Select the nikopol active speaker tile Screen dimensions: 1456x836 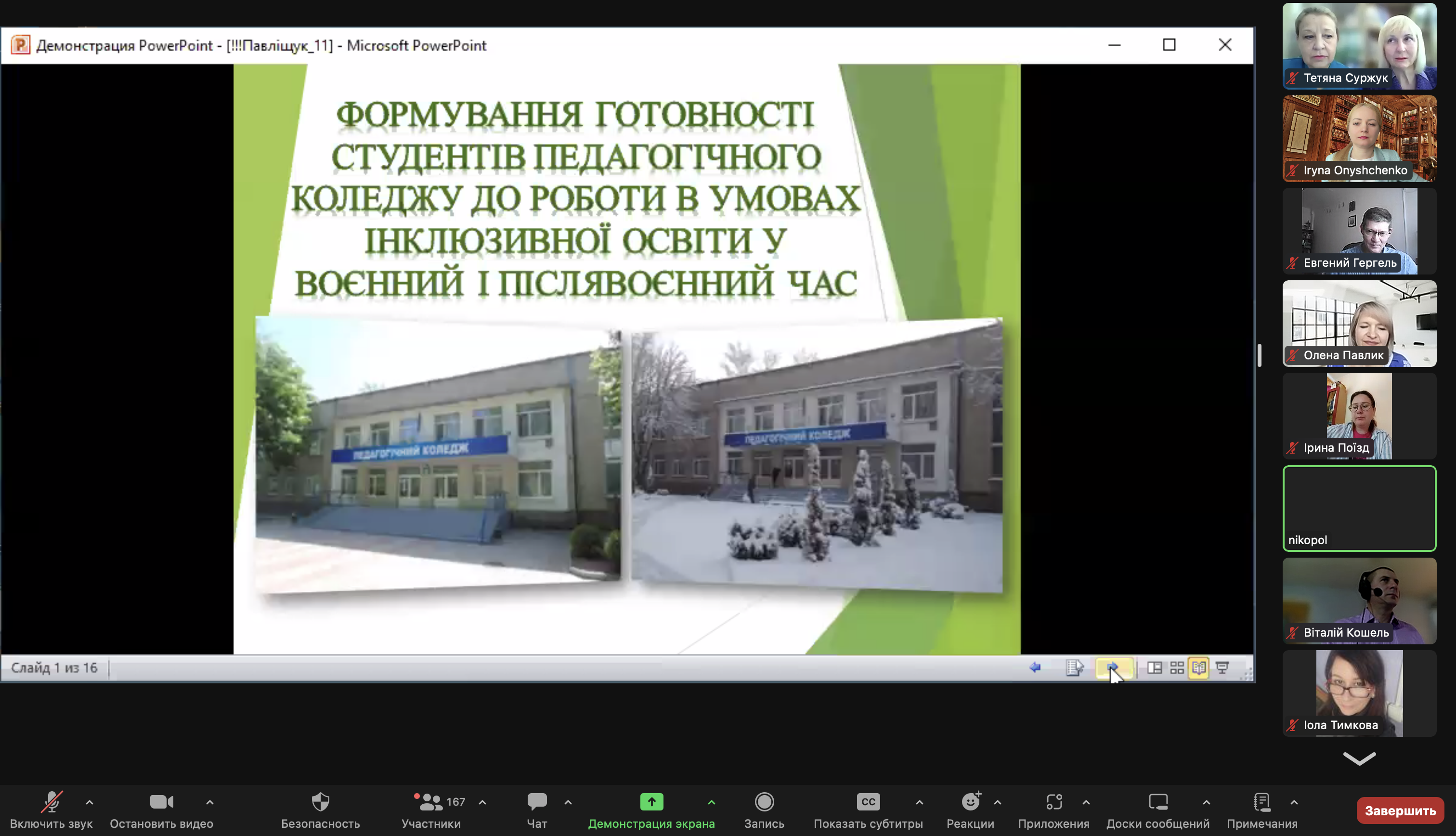tap(1360, 508)
